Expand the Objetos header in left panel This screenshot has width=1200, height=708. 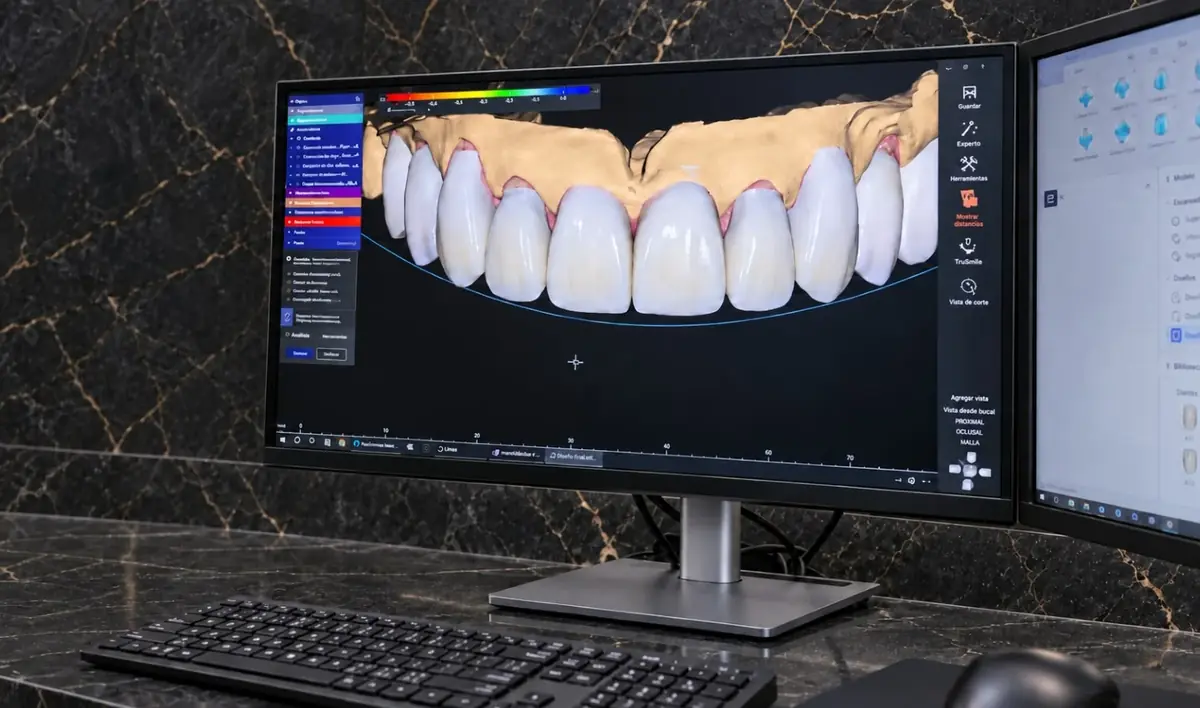pyautogui.click(x=324, y=100)
